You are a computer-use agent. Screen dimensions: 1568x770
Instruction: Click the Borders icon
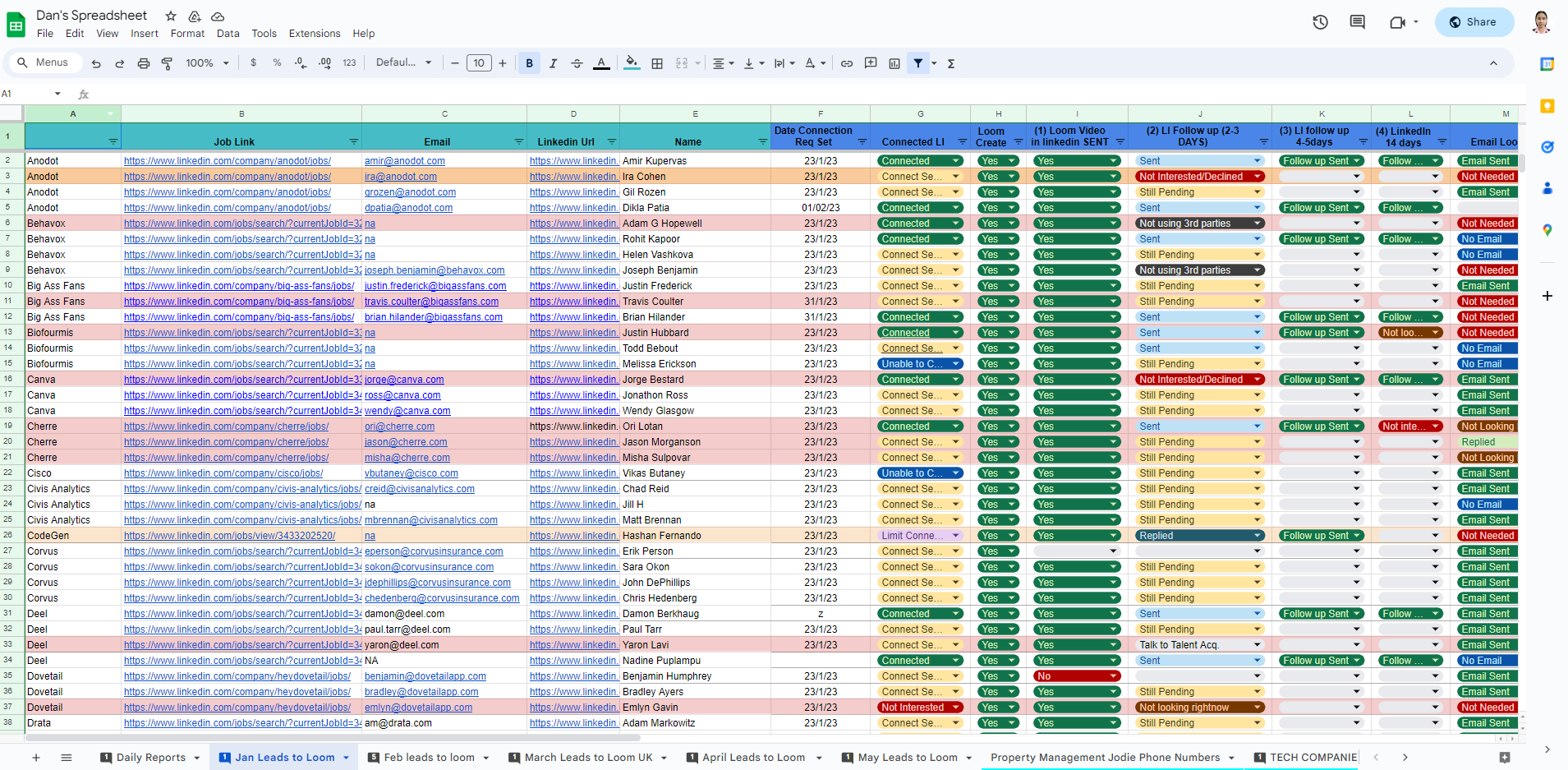click(x=657, y=63)
